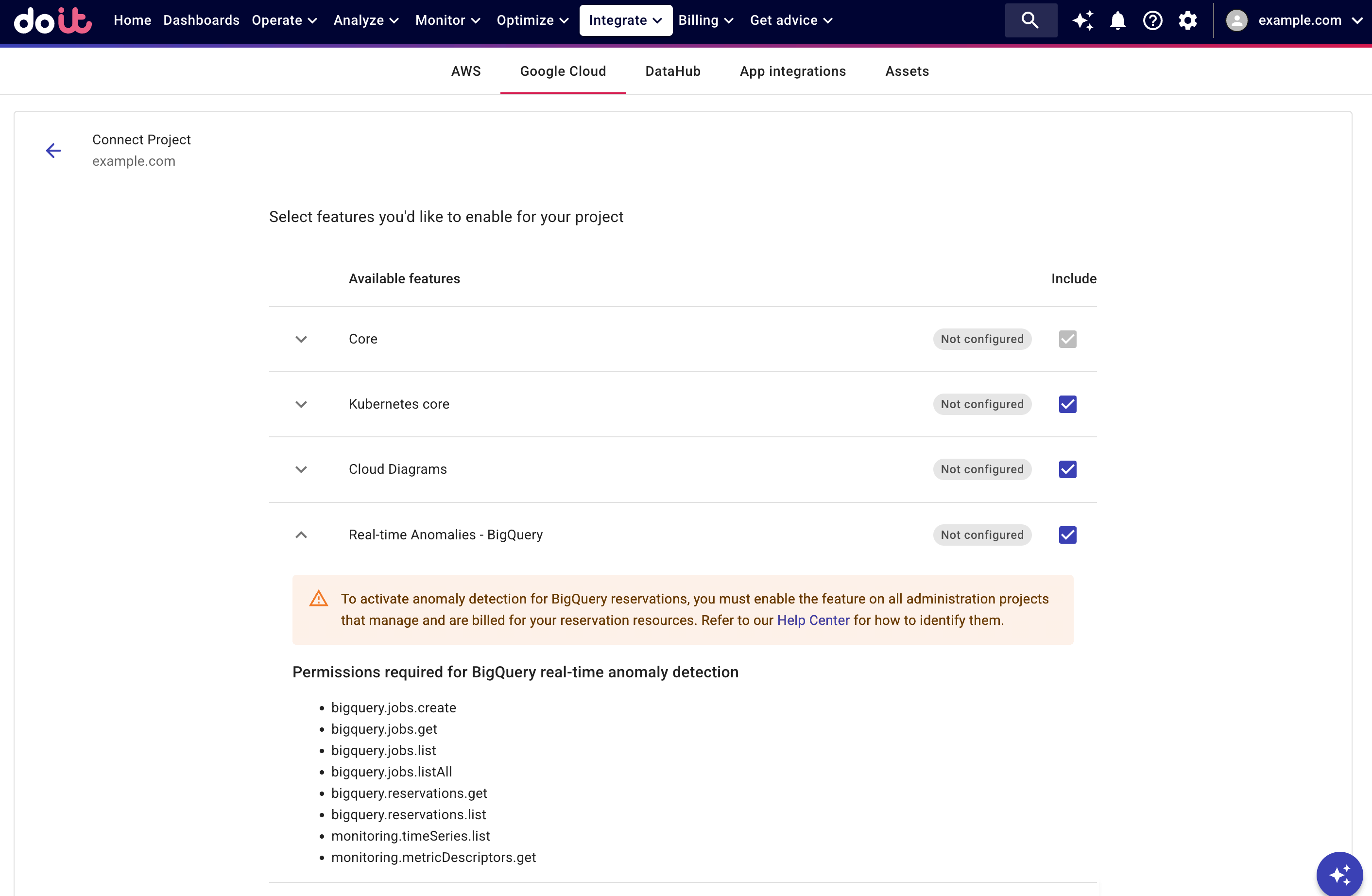Uncheck the Kubernetes core Include checkbox

[x=1067, y=404]
